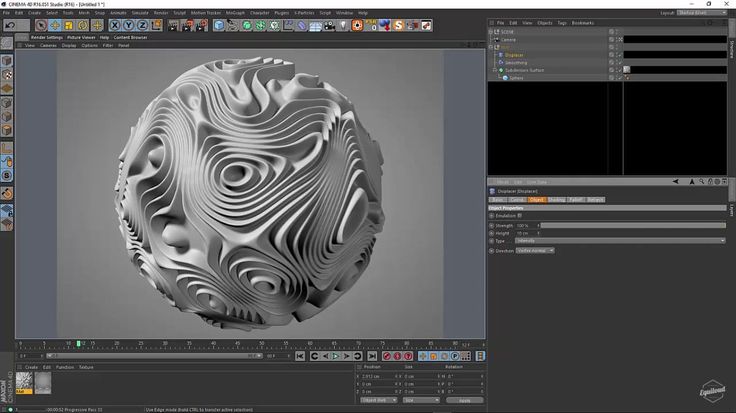Open viewport Cameras menu

pos(48,46)
